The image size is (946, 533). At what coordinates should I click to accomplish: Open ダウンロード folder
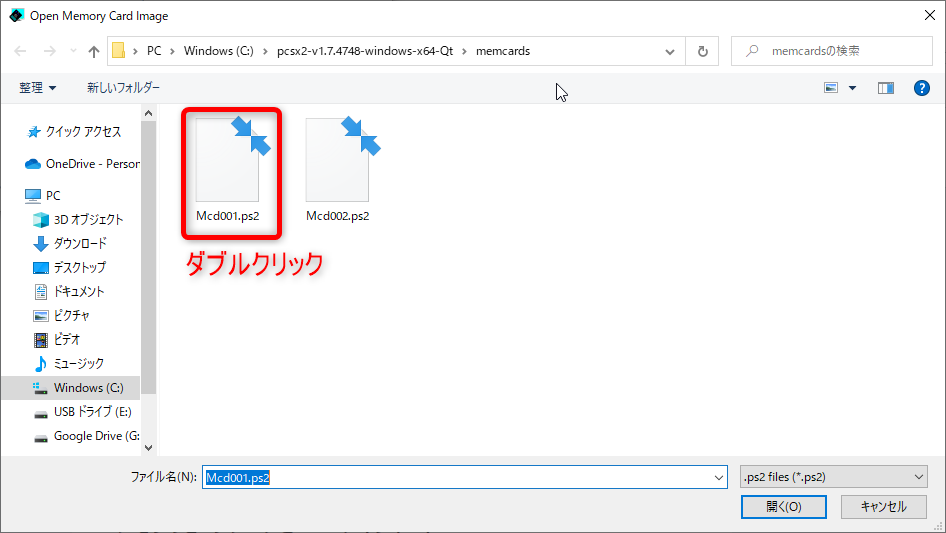[70, 243]
